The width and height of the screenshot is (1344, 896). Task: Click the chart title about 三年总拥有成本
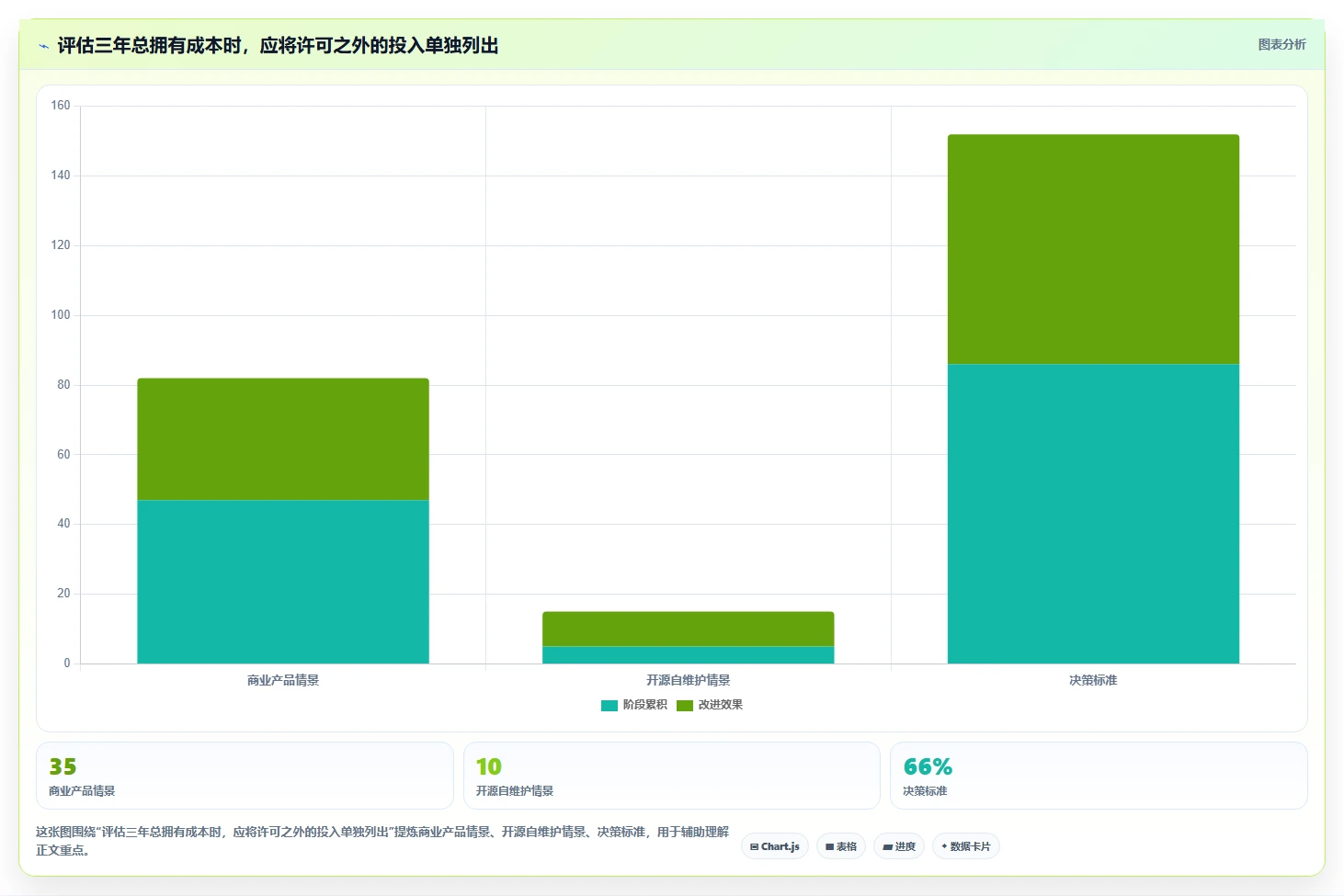click(x=278, y=46)
